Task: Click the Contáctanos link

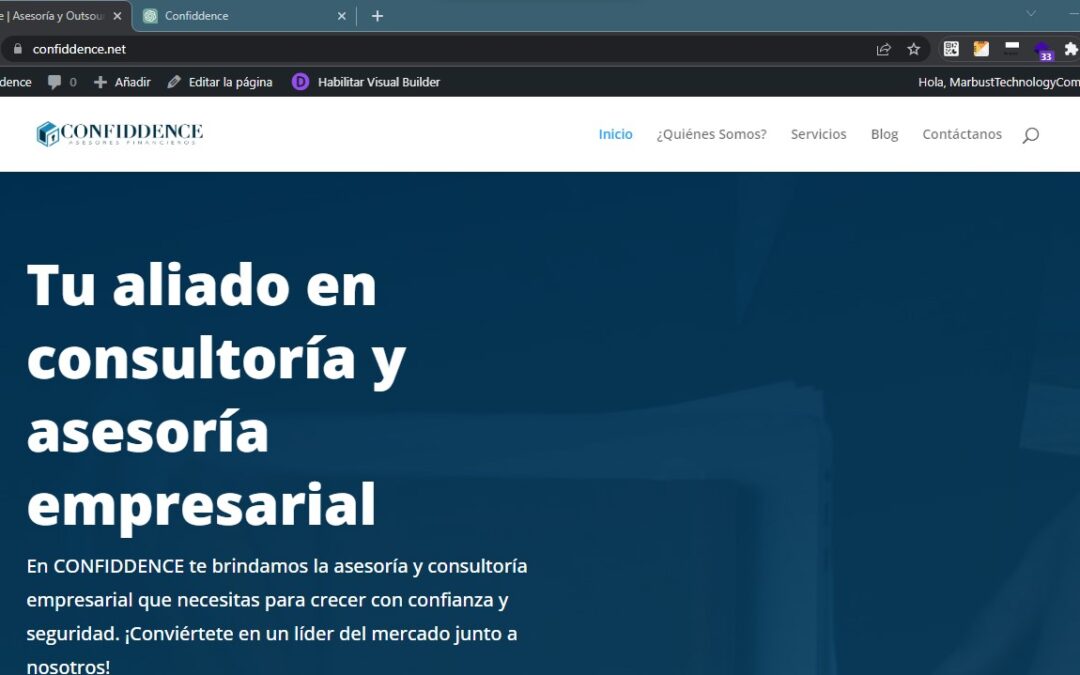Action: tap(962, 134)
